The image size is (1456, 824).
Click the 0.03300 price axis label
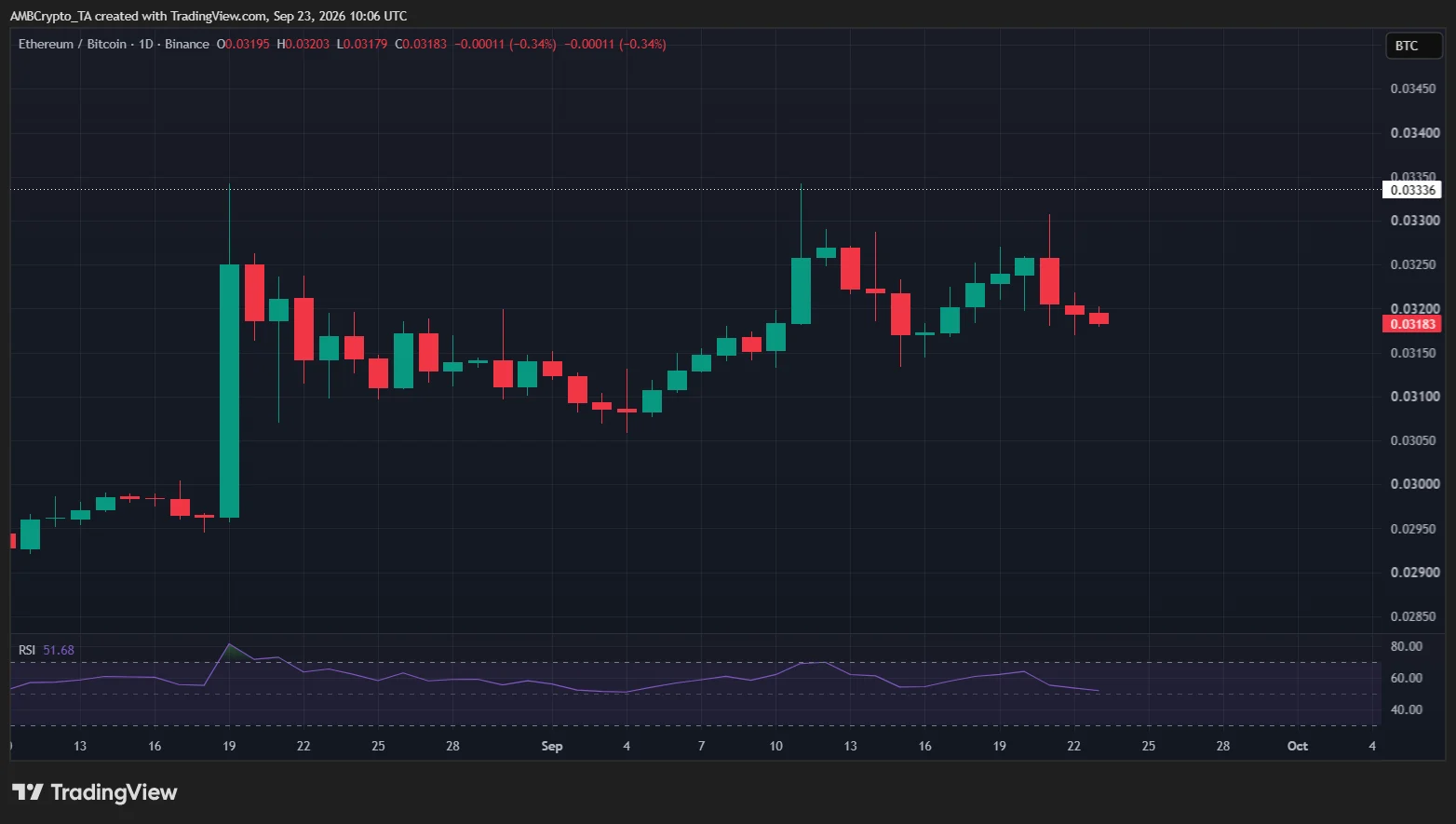(x=1415, y=221)
